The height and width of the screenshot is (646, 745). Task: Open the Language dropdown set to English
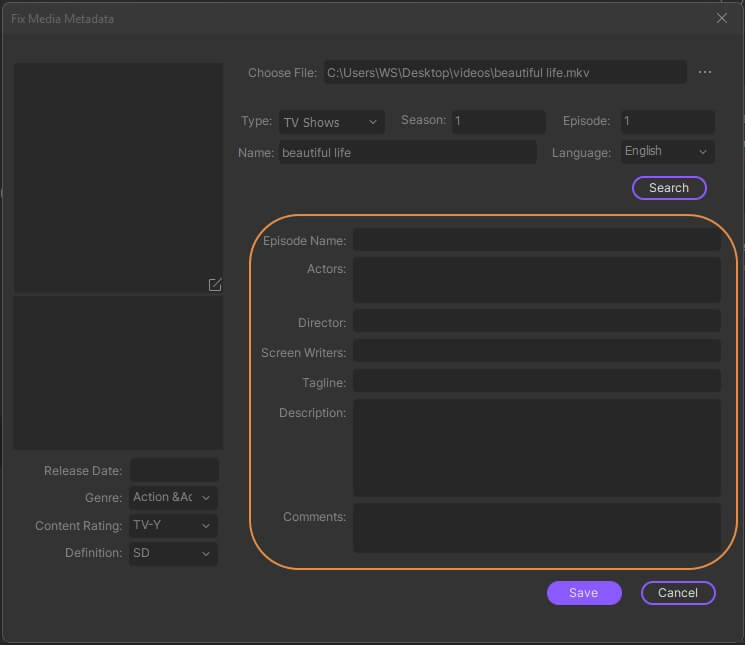667,152
